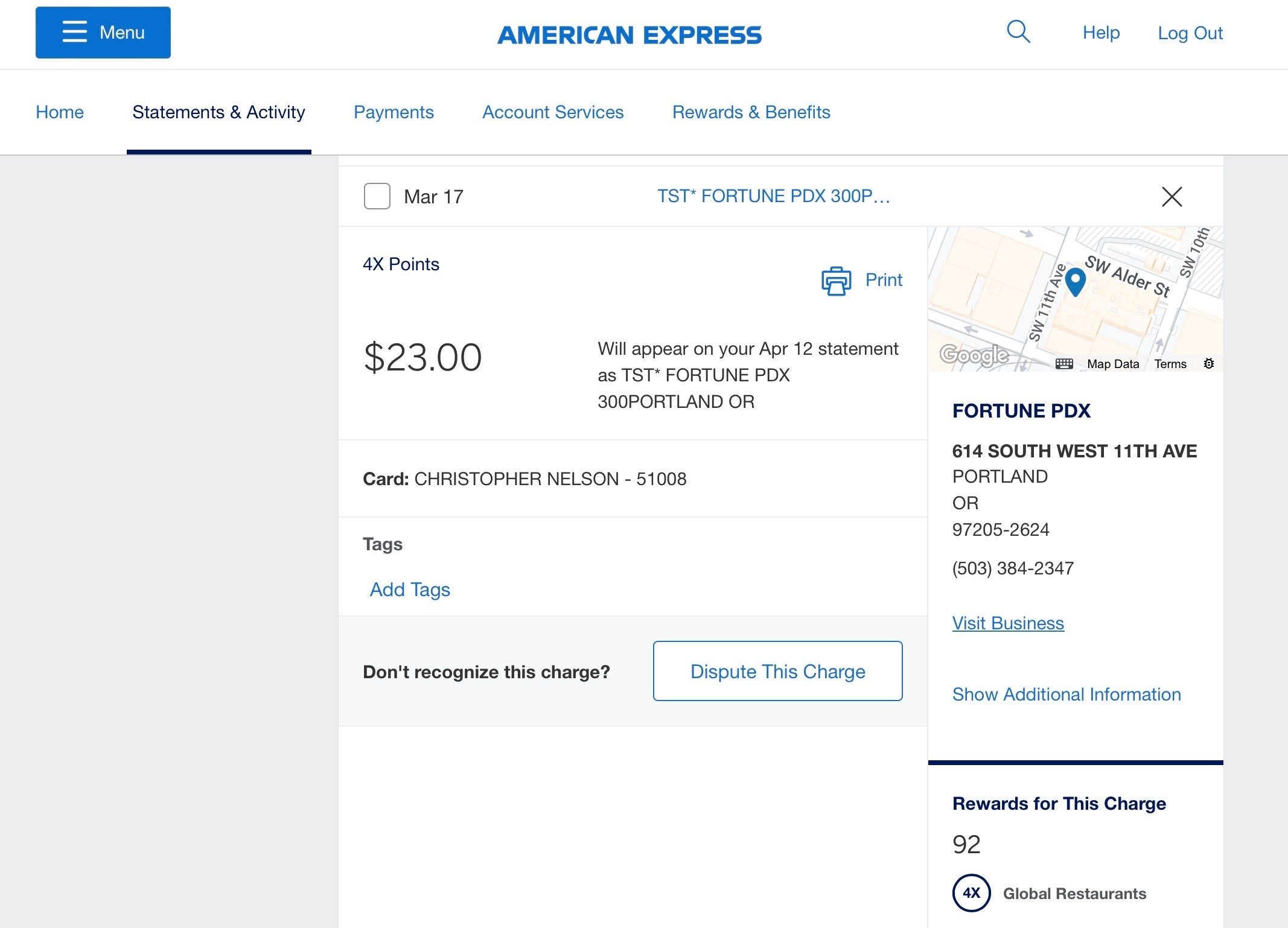The width and height of the screenshot is (1288, 928).
Task: Open the Rewards & Benefits tab
Action: 751,112
